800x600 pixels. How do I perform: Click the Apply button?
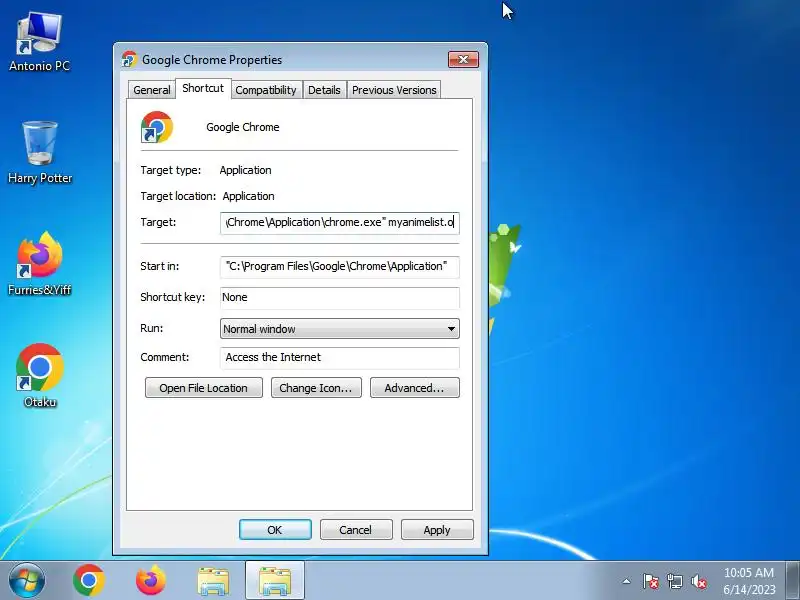(437, 530)
